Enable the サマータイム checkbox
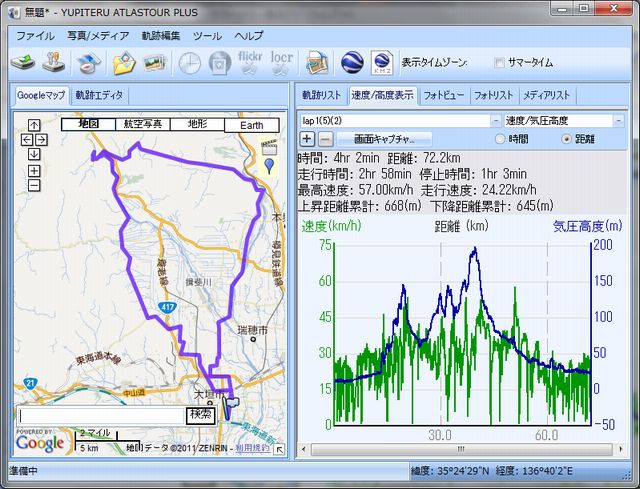The width and height of the screenshot is (640, 489). [499, 62]
